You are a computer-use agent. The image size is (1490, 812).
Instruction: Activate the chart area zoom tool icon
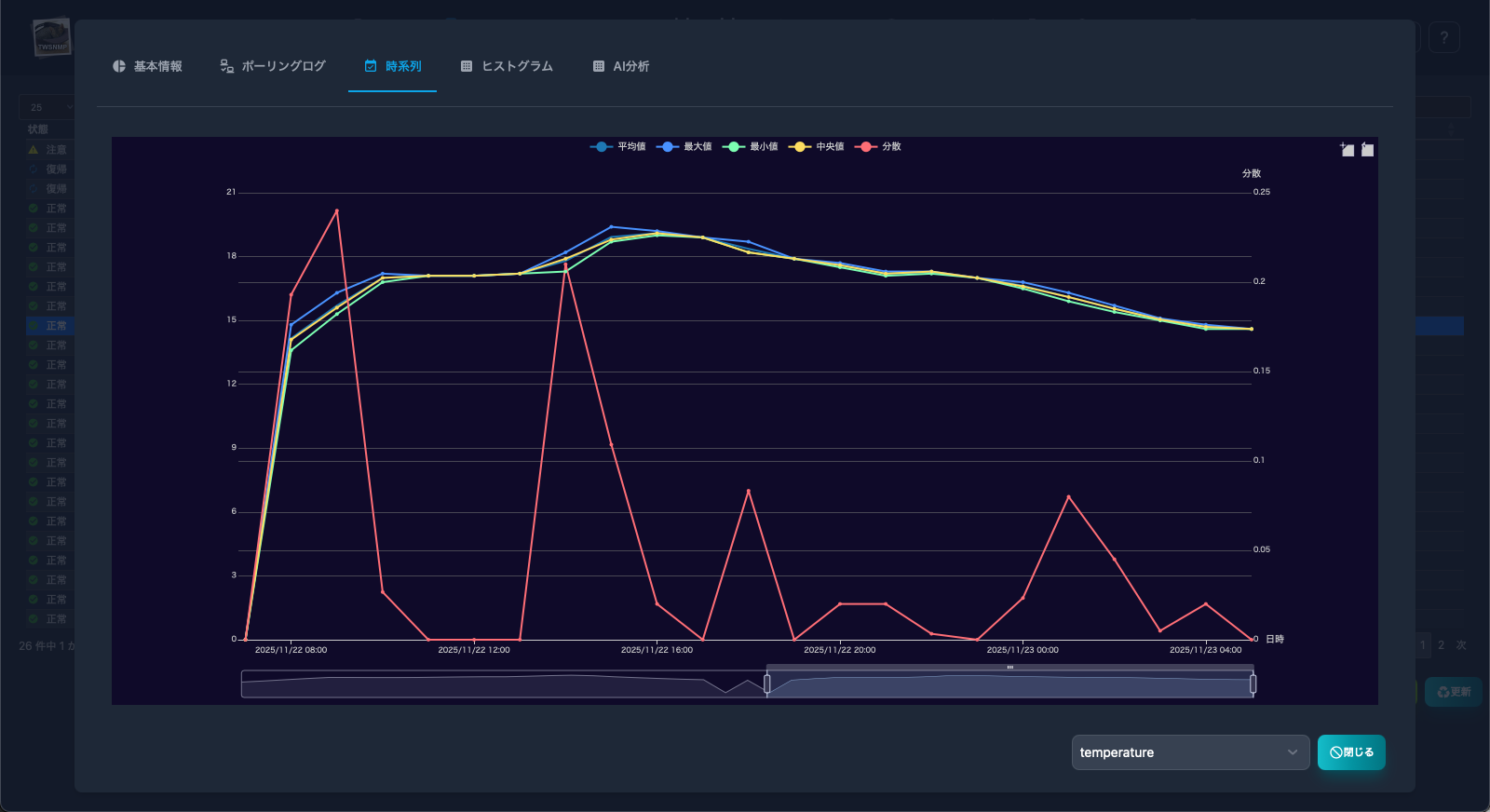[x=1347, y=149]
